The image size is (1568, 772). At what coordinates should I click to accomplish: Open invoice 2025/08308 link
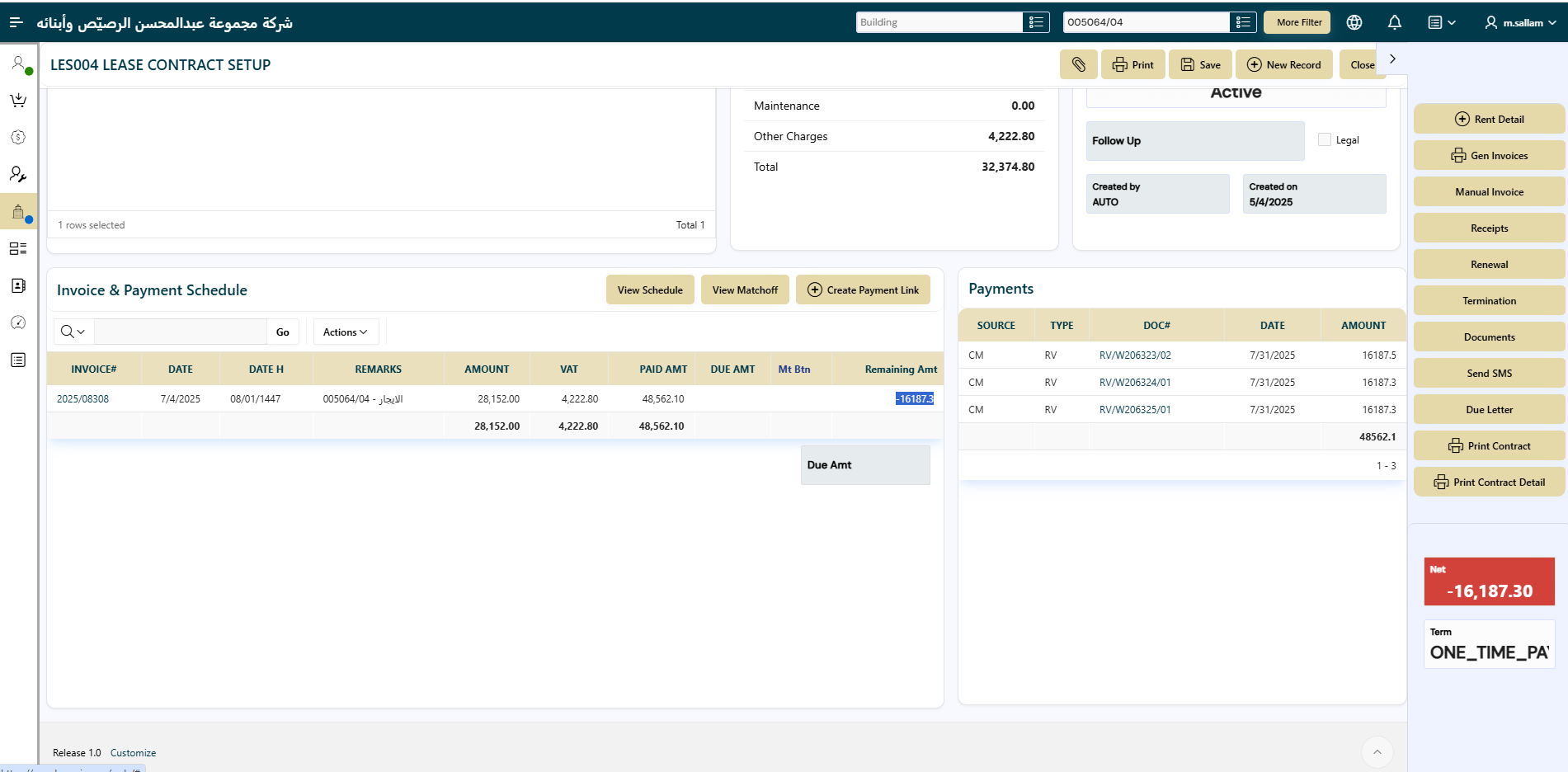(x=82, y=399)
